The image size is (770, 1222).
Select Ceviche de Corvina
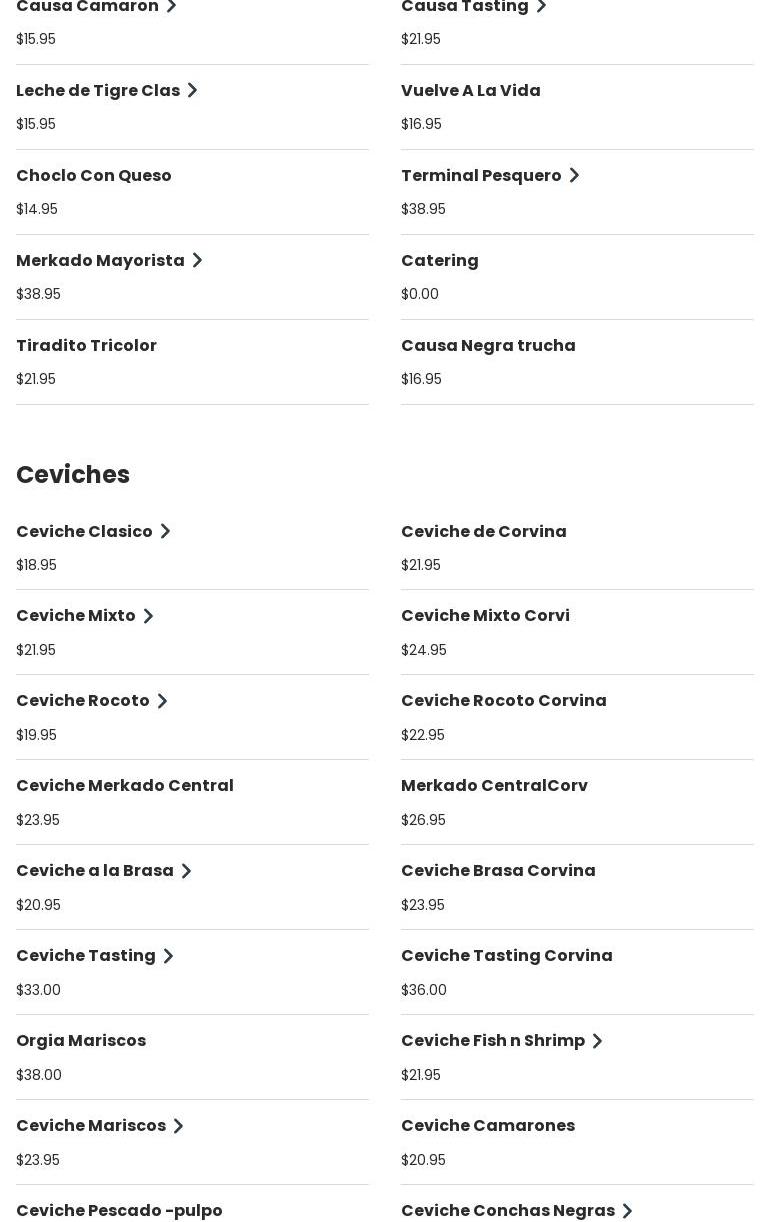point(484,532)
